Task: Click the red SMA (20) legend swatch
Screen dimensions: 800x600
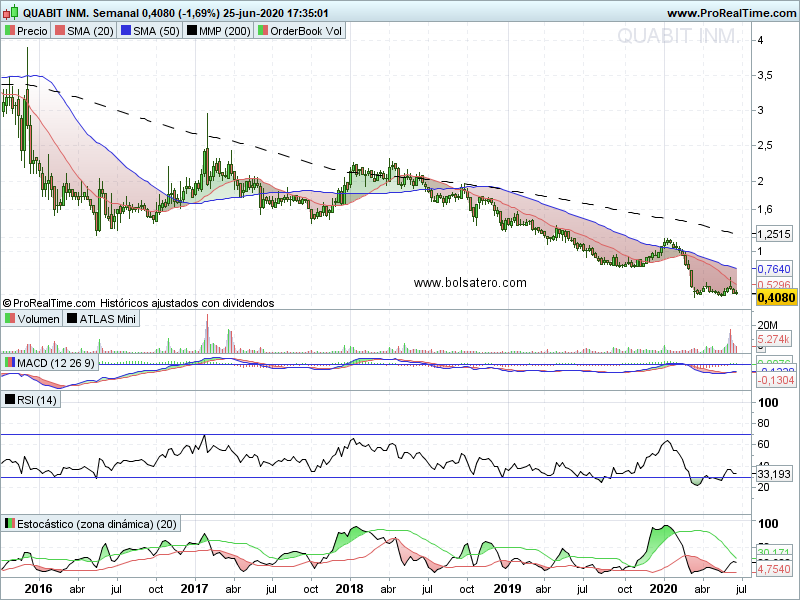Action: 60,31
